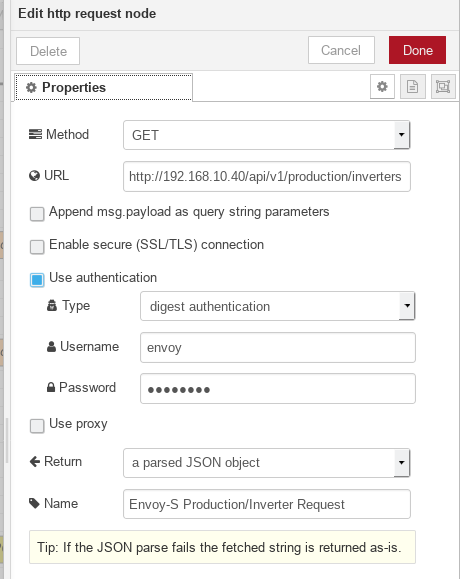Click the Type label
The height and width of the screenshot is (579, 460).
(x=76, y=306)
